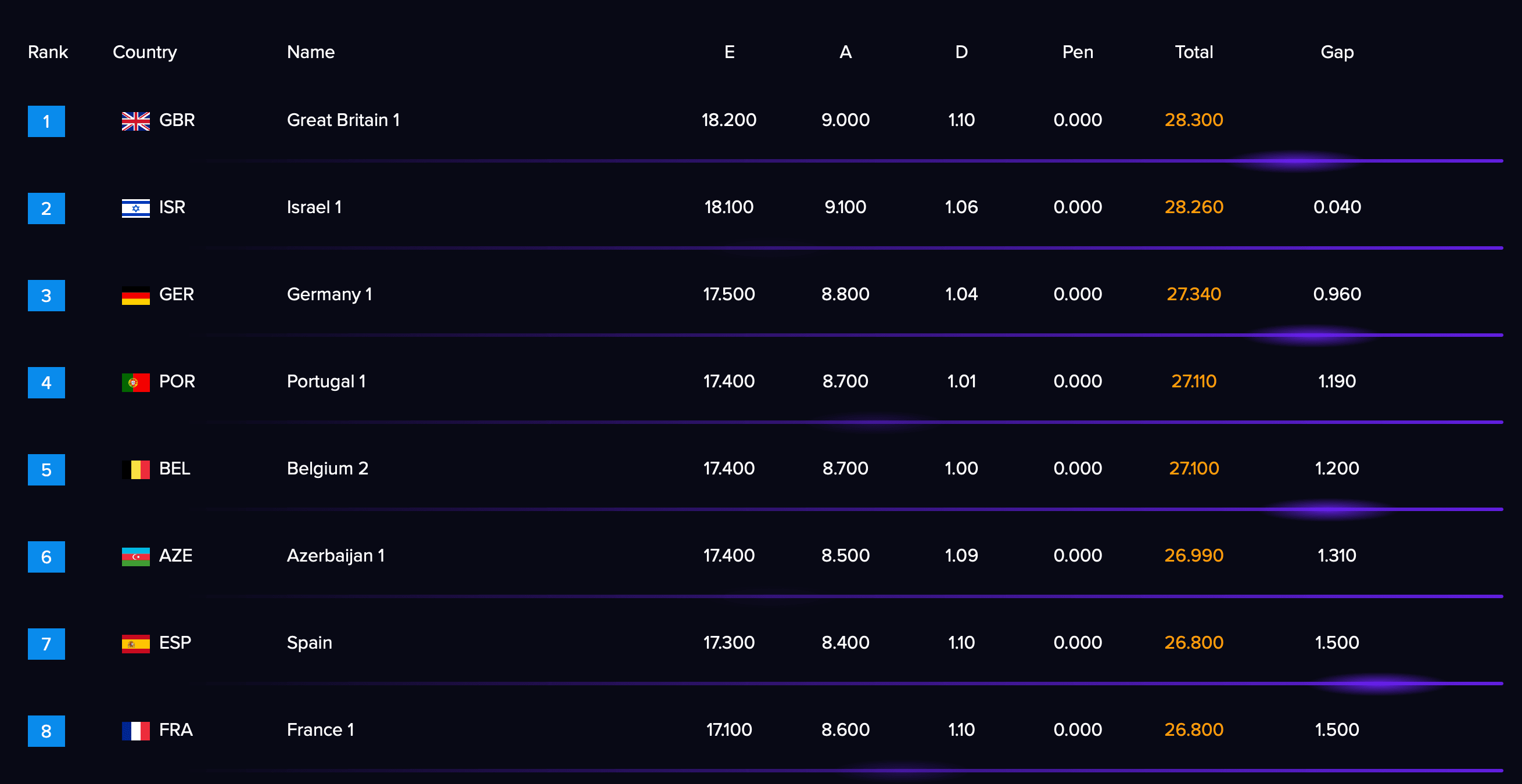Open the Azerbaijan 1 team name
The image size is (1522, 784).
(336, 556)
